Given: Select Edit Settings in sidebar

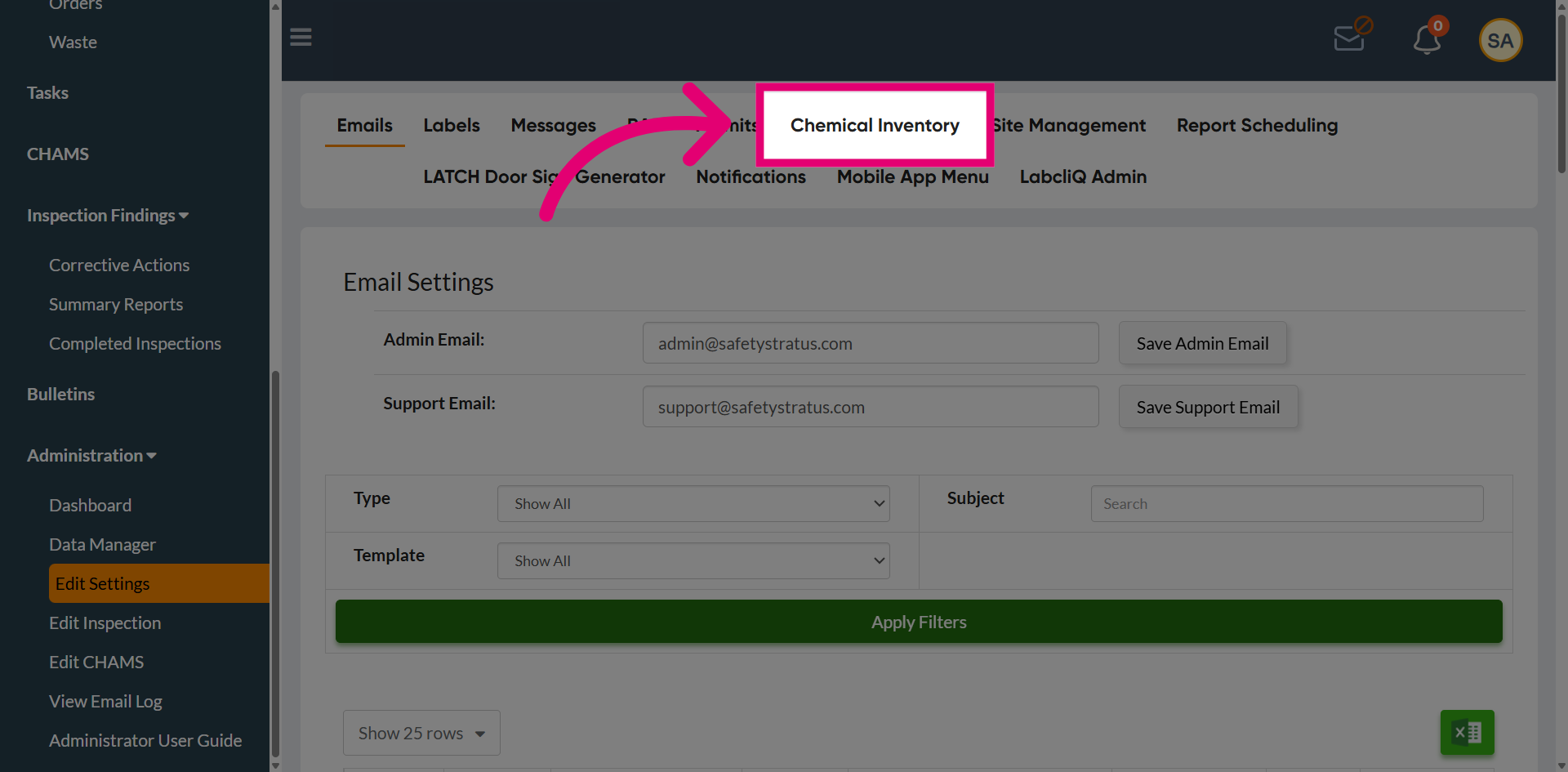Looking at the screenshot, I should click(x=159, y=583).
